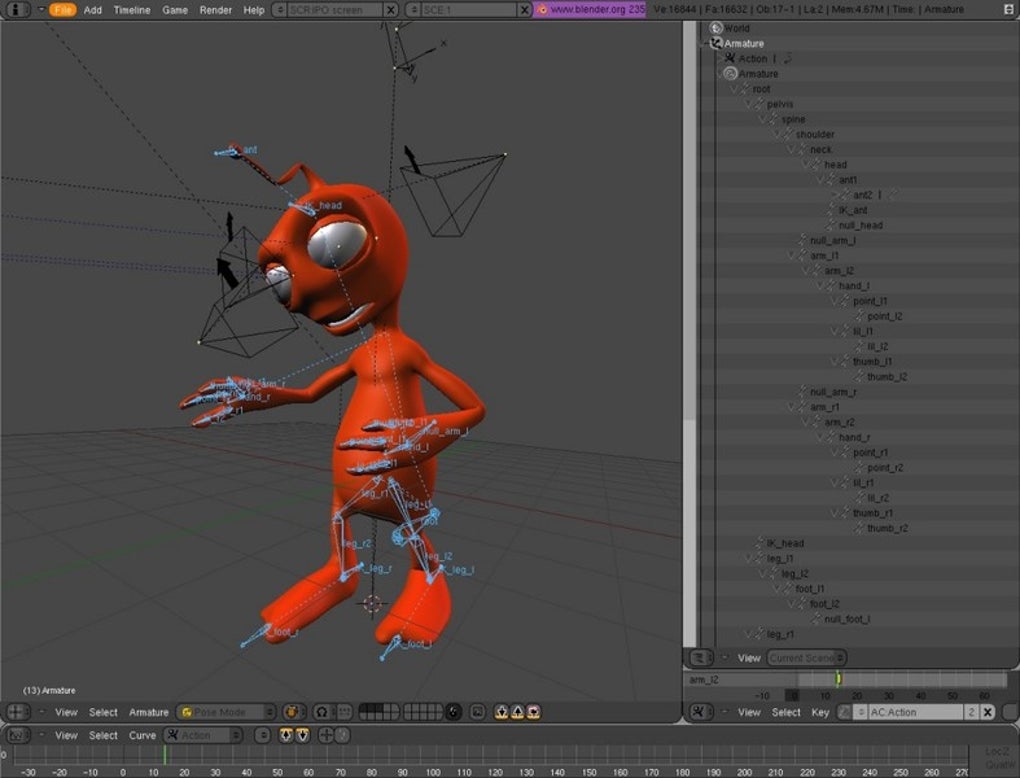Image resolution: width=1020 pixels, height=778 pixels.
Task: Toggle the first layer button in 3D header
Action: 364,708
